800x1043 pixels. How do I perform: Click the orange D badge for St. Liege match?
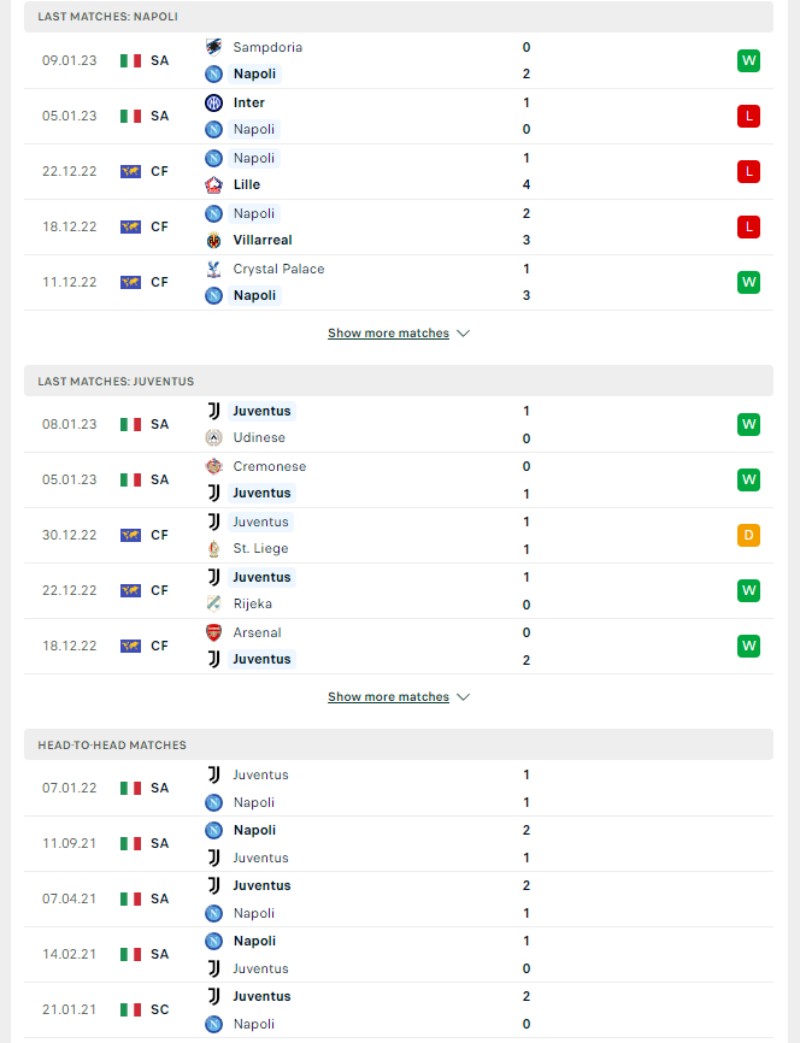click(748, 535)
